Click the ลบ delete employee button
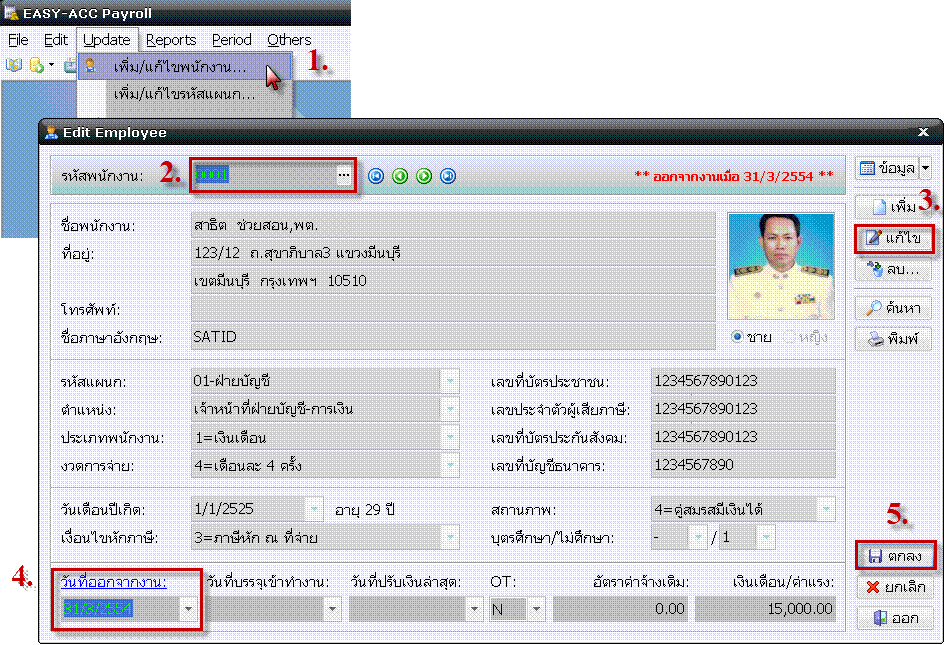The height and width of the screenshot is (645, 944). pos(894,269)
